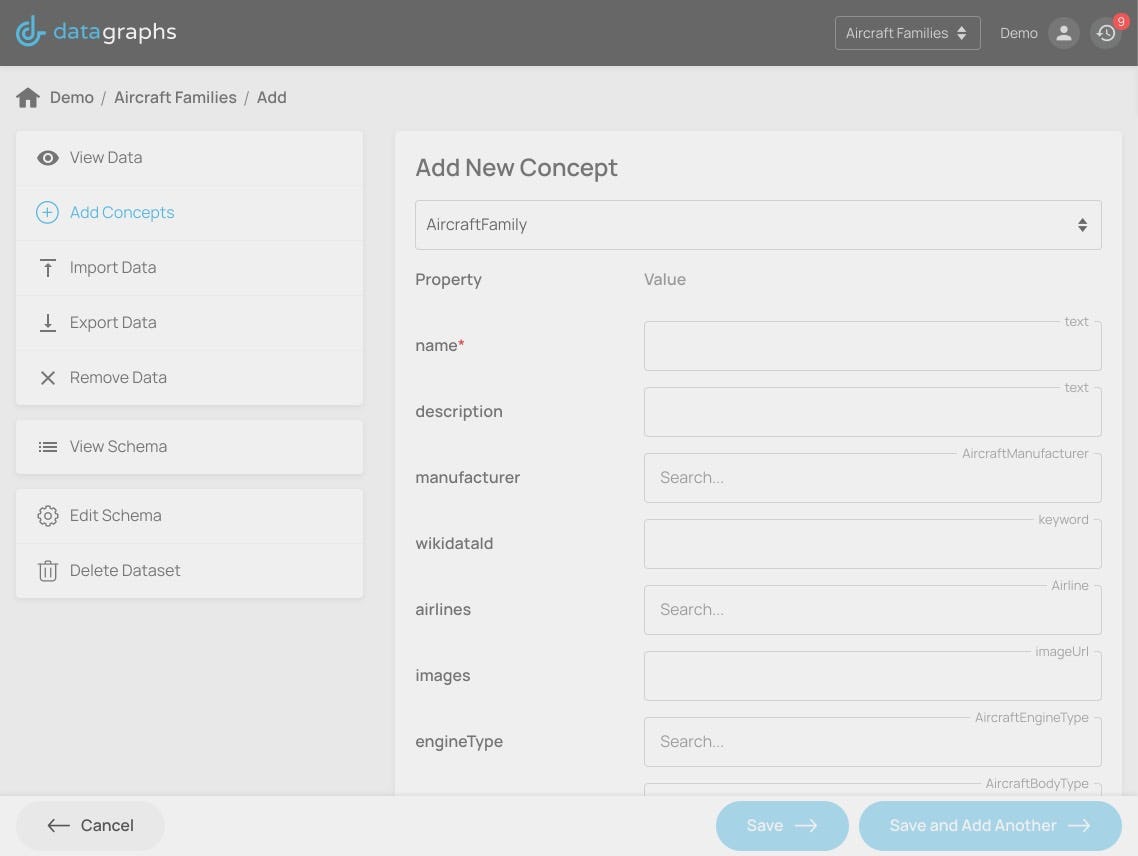Image resolution: width=1138 pixels, height=856 pixels.
Task: Click the Save and Add Another button
Action: pos(989,826)
